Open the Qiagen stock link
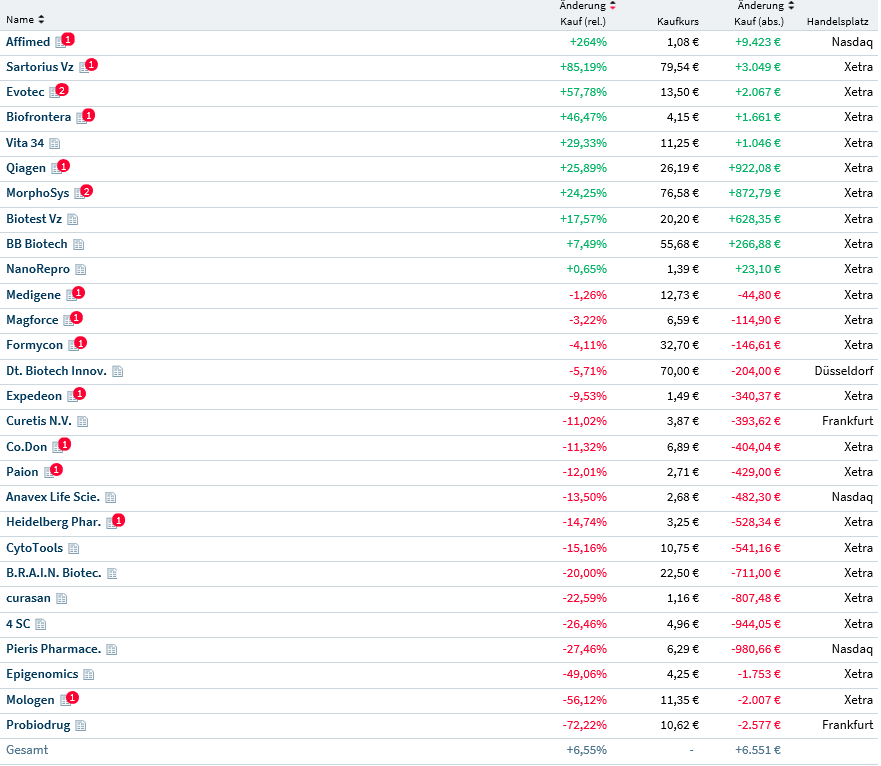 click(x=26, y=168)
